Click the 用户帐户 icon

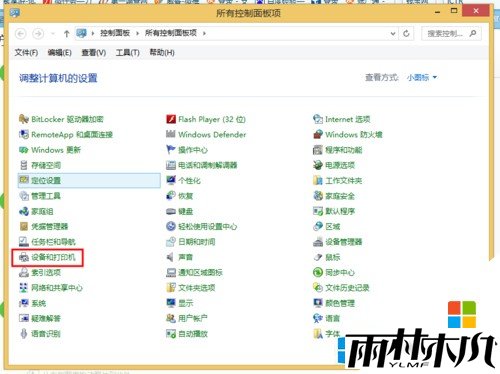tap(171, 318)
